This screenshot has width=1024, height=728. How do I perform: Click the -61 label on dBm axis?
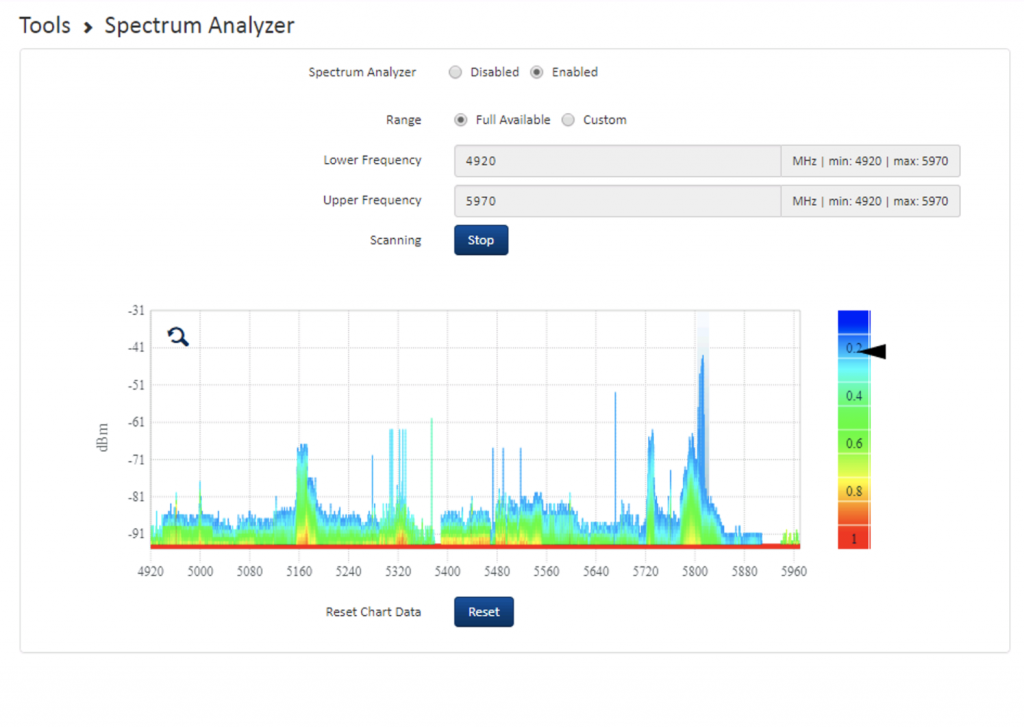136,422
